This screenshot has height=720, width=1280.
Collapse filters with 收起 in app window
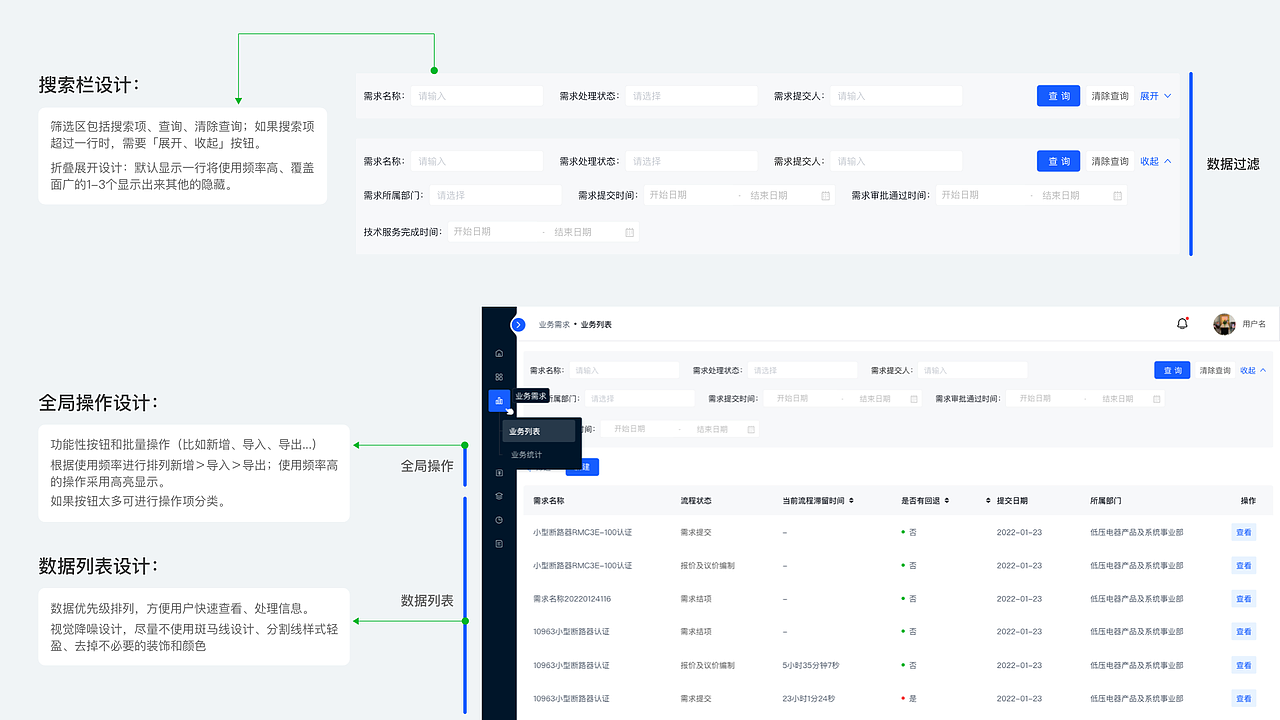pos(1253,370)
